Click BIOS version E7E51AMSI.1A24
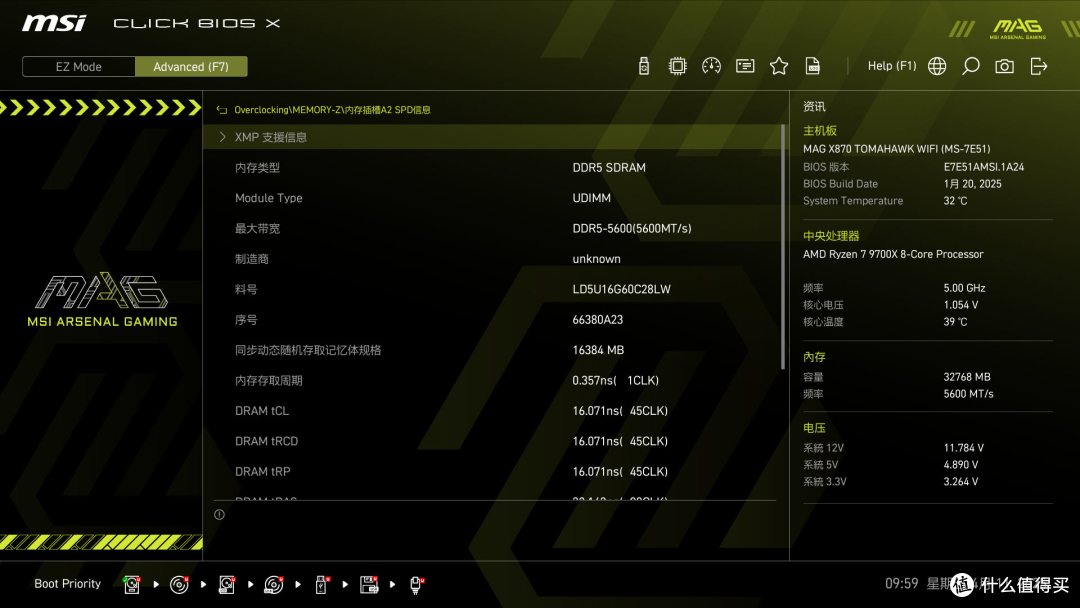The height and width of the screenshot is (608, 1080). coord(984,167)
